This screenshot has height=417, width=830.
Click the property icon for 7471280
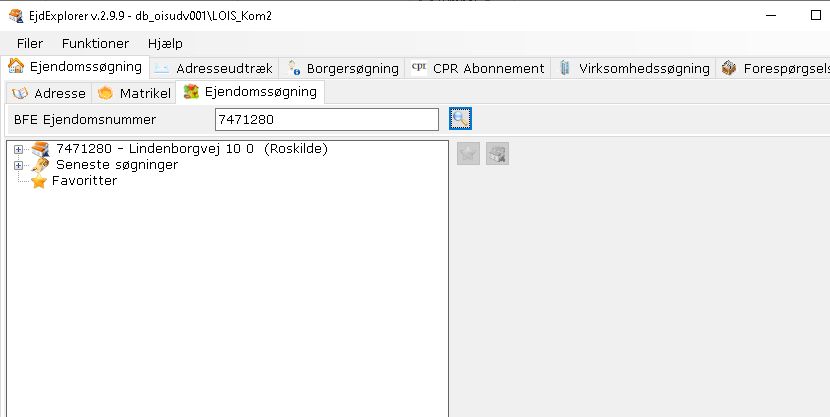click(40, 149)
